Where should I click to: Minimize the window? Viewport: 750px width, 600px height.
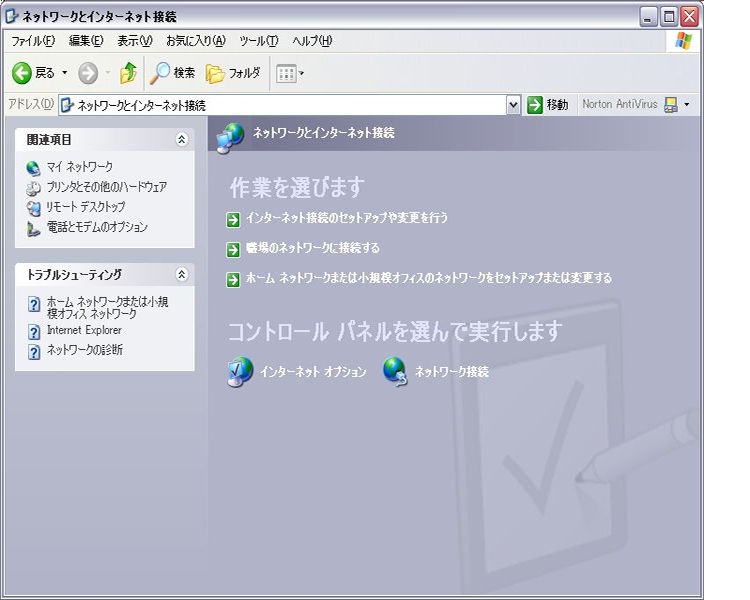tap(649, 17)
